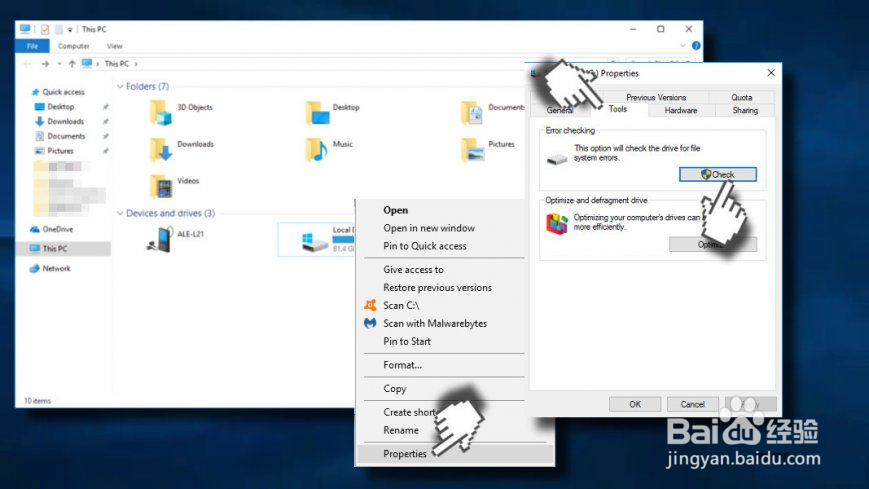869x489 pixels.
Task: Open the File ribbon tab
Action: (x=32, y=46)
